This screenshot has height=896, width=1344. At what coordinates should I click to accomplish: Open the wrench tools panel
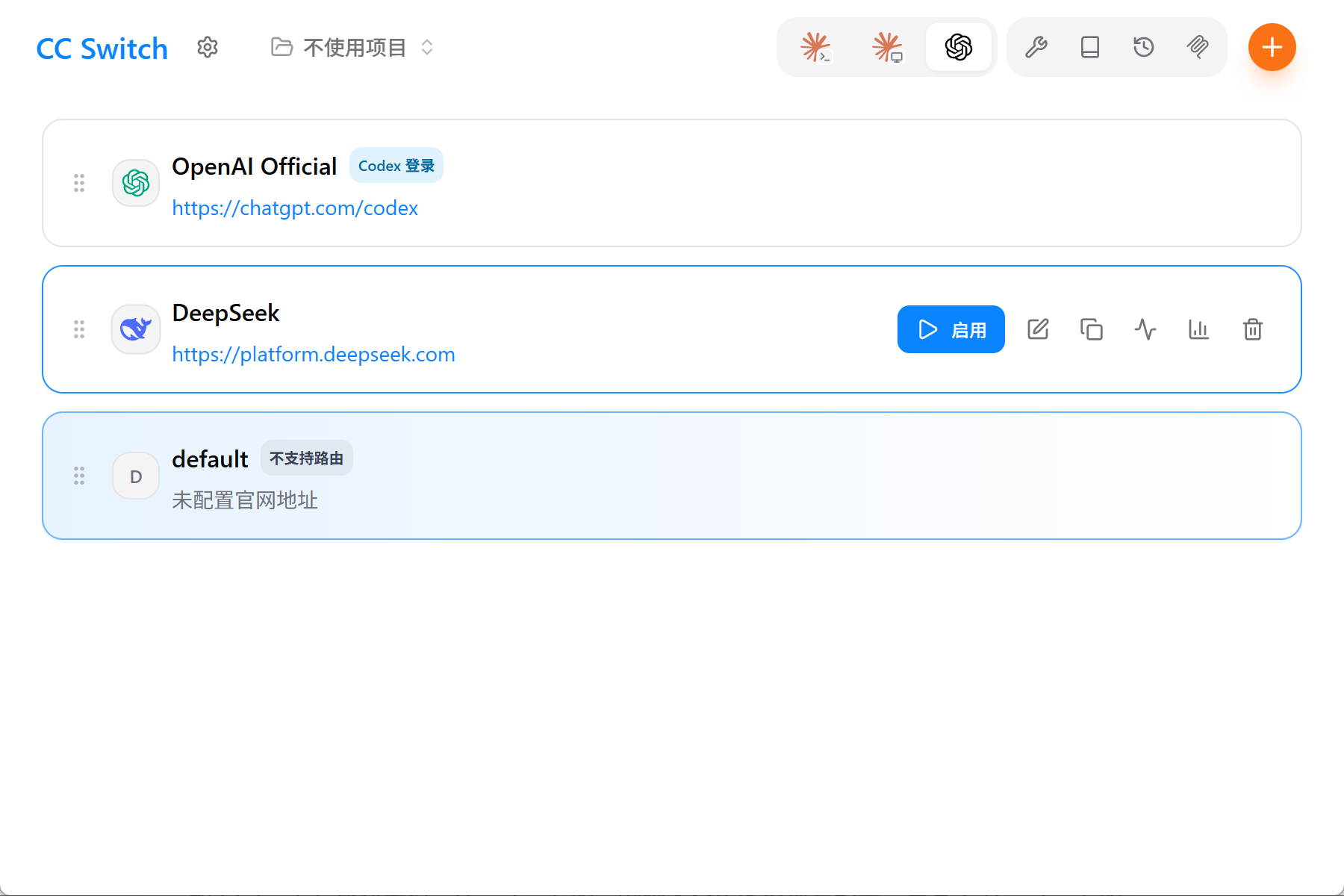pos(1036,47)
